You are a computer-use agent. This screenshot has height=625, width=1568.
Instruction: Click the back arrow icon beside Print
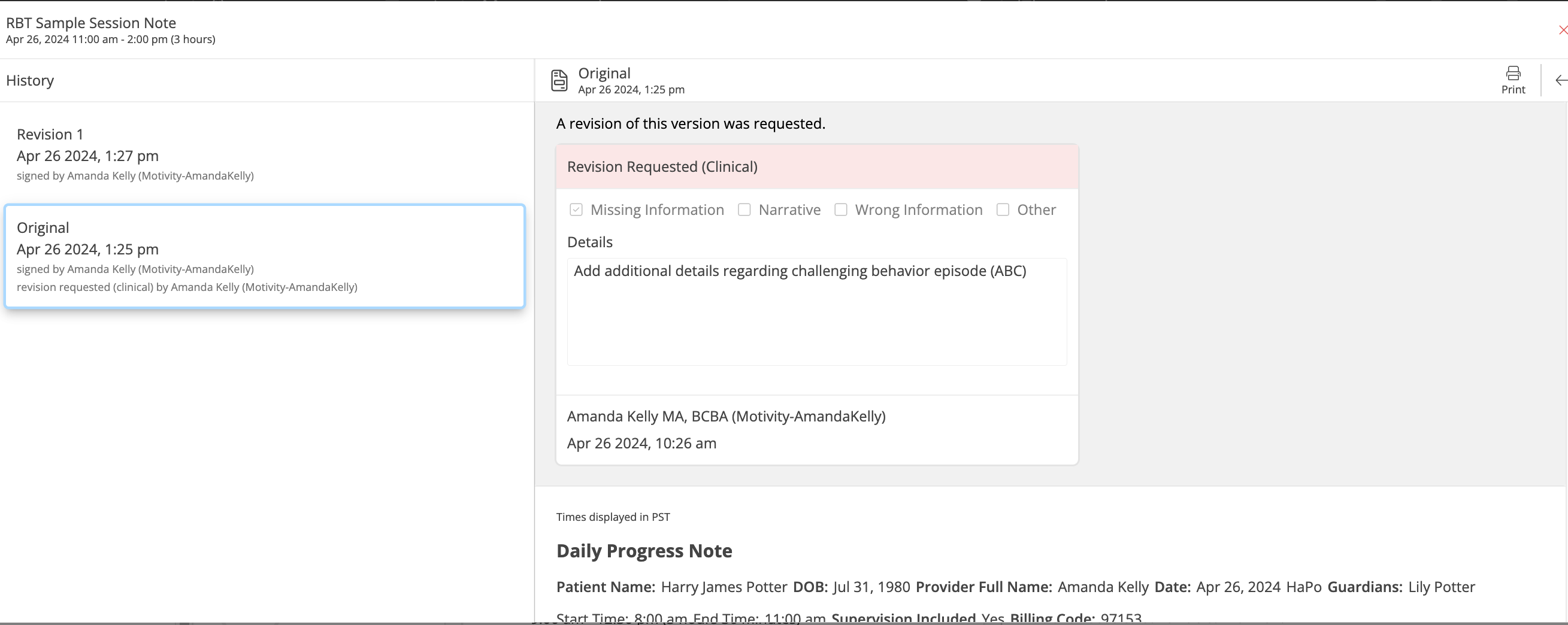click(1560, 80)
